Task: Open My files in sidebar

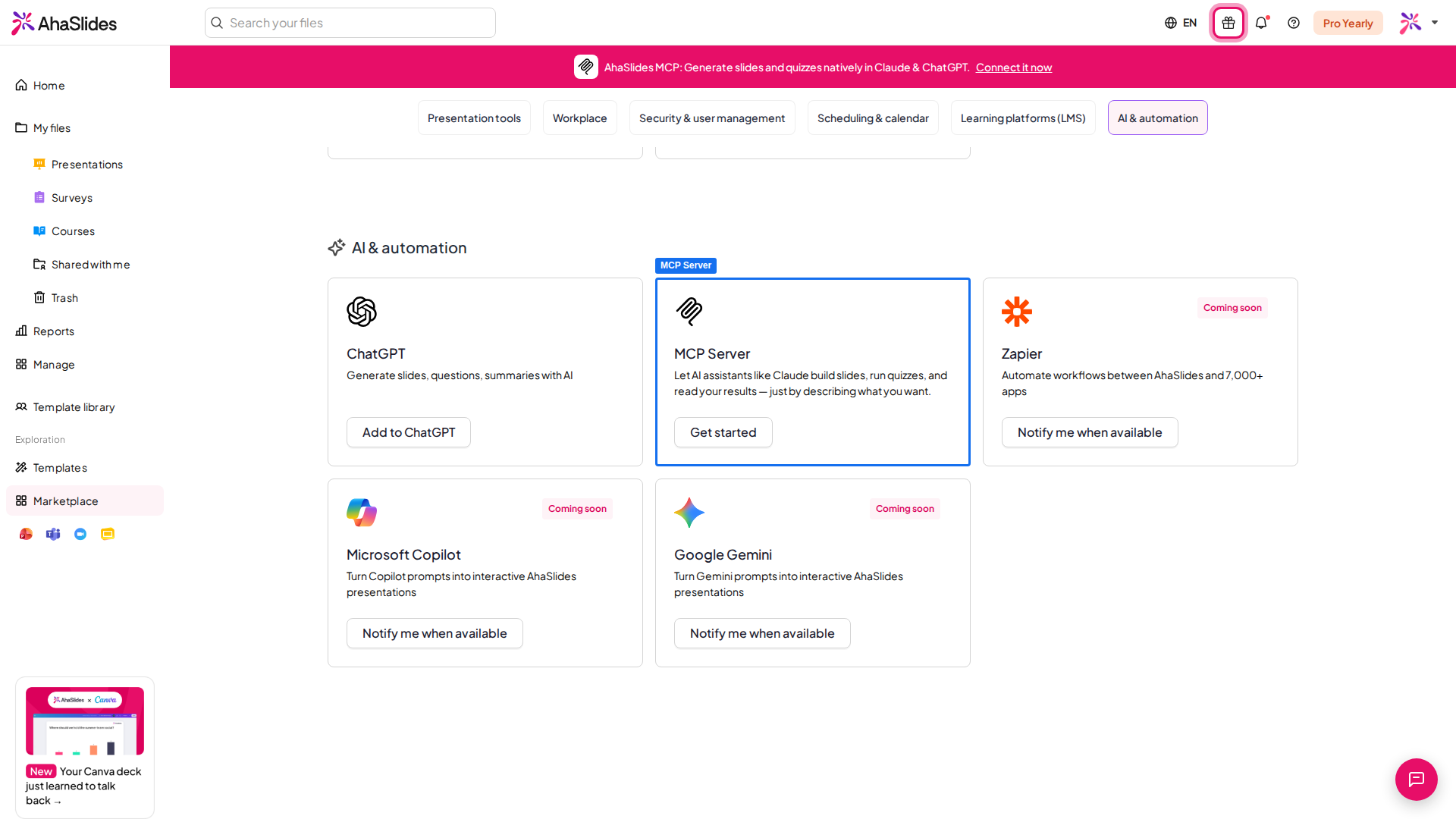Action: (85, 127)
